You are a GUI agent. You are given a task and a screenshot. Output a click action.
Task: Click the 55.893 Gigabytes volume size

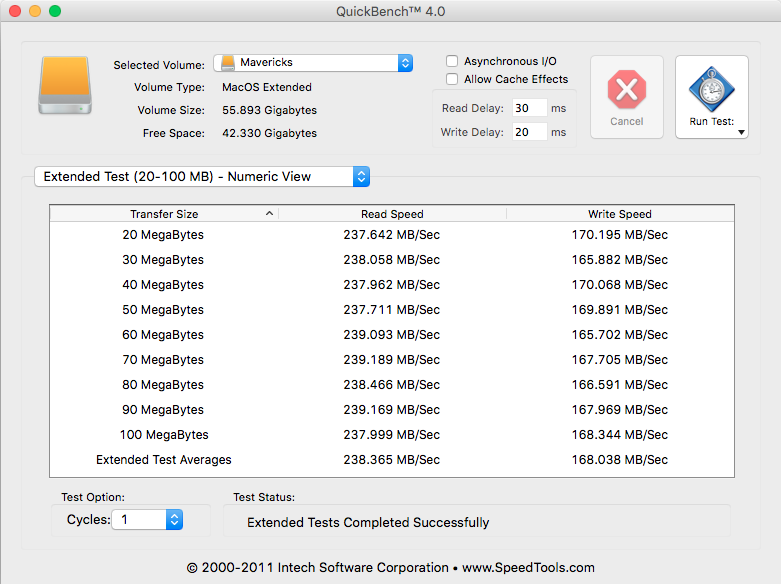pos(269,110)
